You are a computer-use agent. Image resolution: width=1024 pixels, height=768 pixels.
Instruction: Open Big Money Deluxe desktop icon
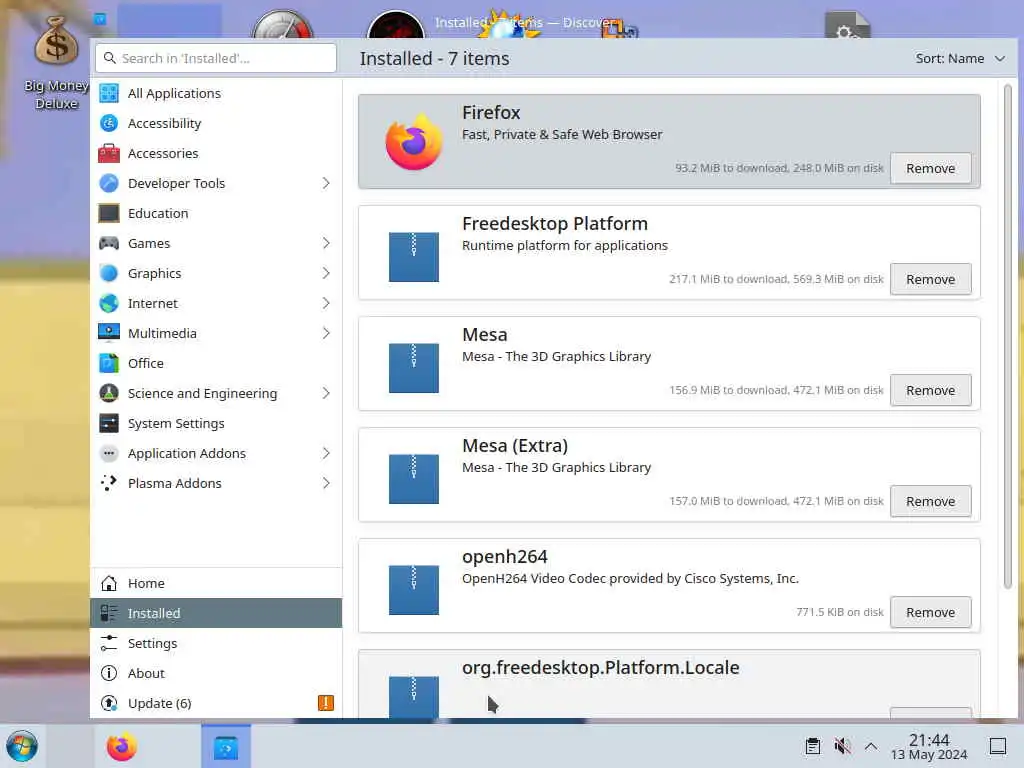[56, 62]
